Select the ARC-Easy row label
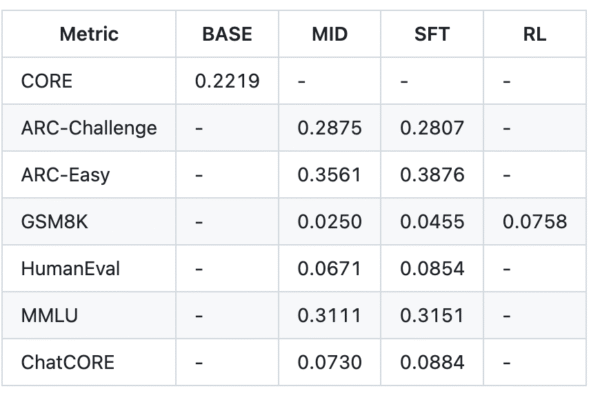The image size is (600, 400). (66, 174)
